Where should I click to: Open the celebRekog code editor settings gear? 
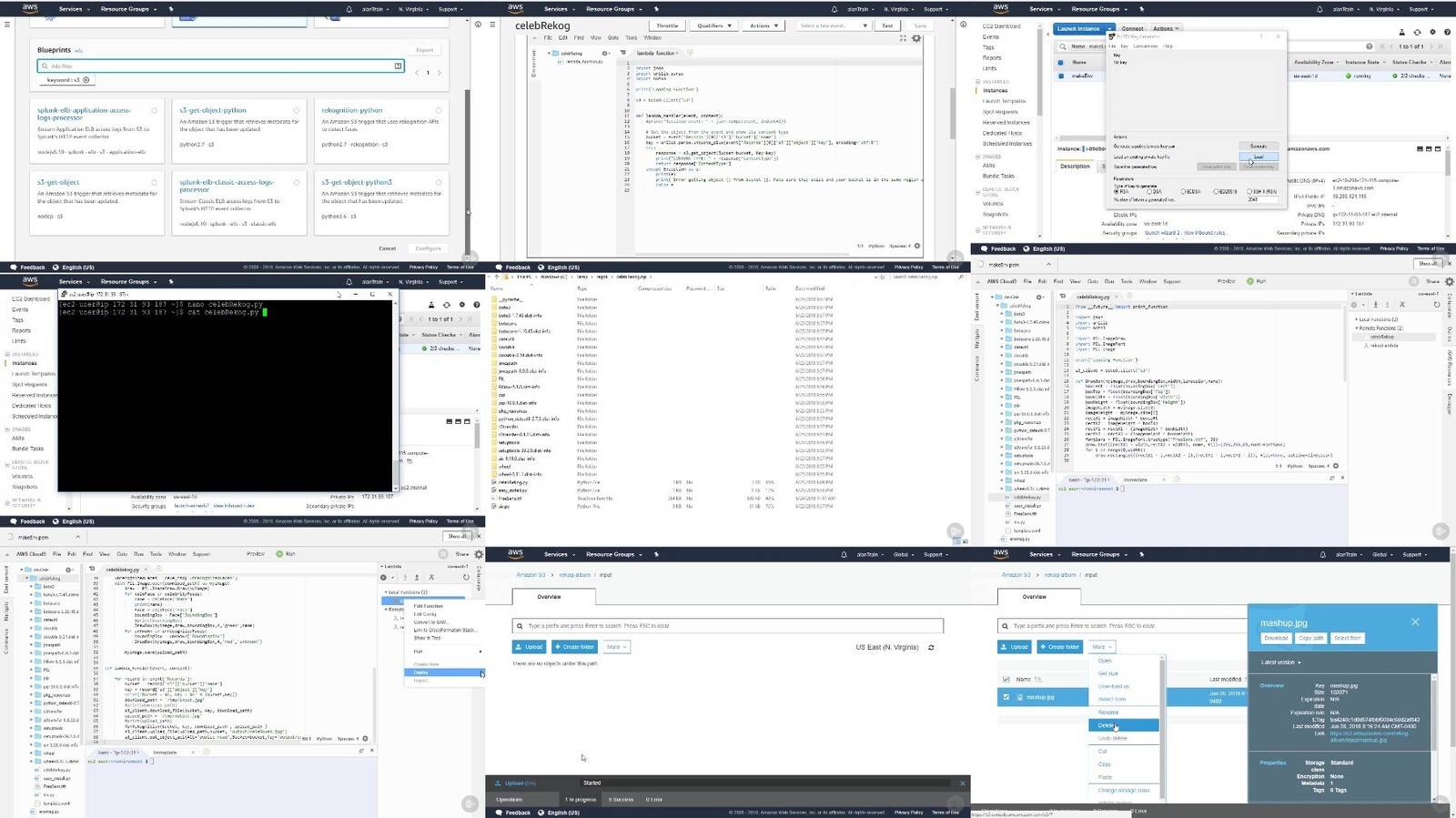click(x=916, y=38)
